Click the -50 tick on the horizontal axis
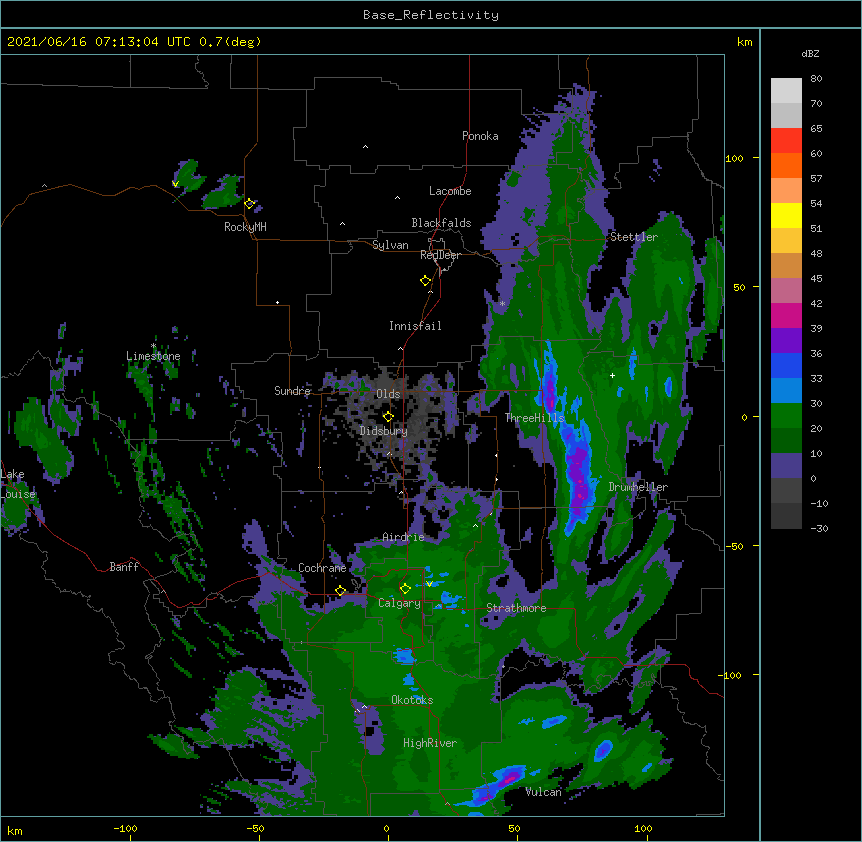Image resolution: width=862 pixels, height=842 pixels. pyautogui.click(x=255, y=828)
